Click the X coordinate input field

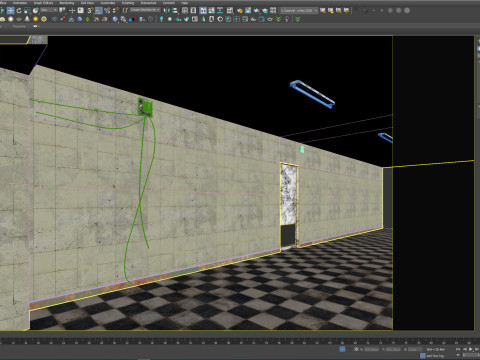(371, 349)
